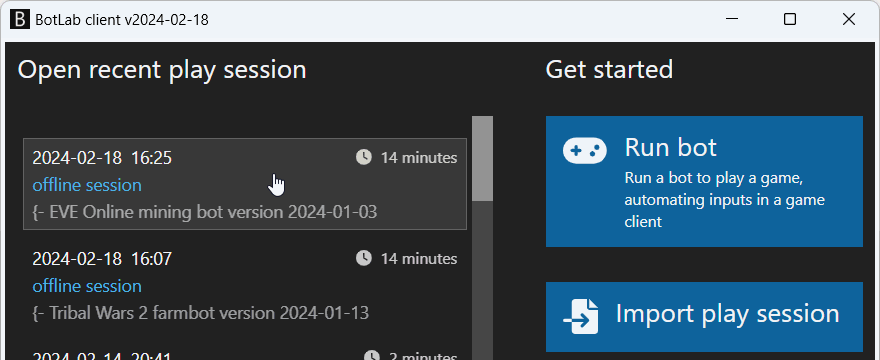The image size is (880, 360).
Task: Click the 'Get started' heading
Action: (x=609, y=70)
